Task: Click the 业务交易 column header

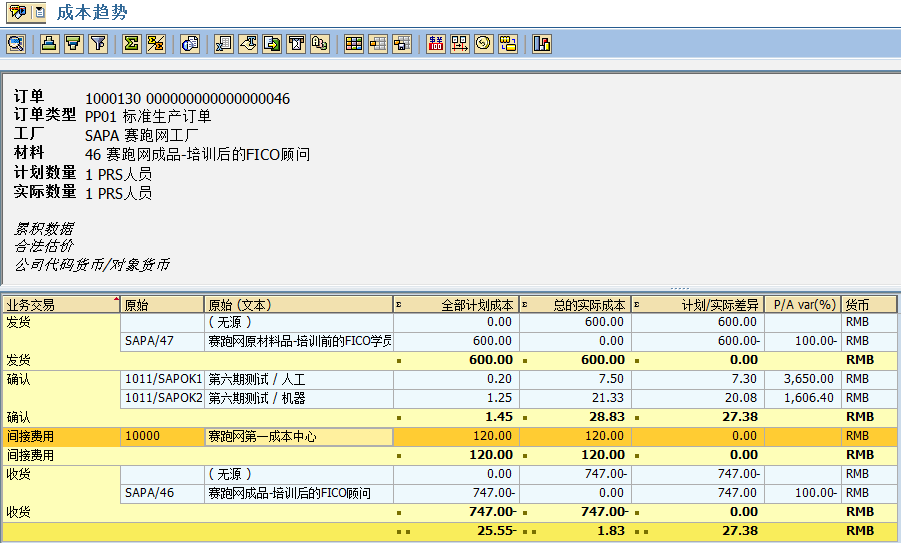Action: coord(61,305)
